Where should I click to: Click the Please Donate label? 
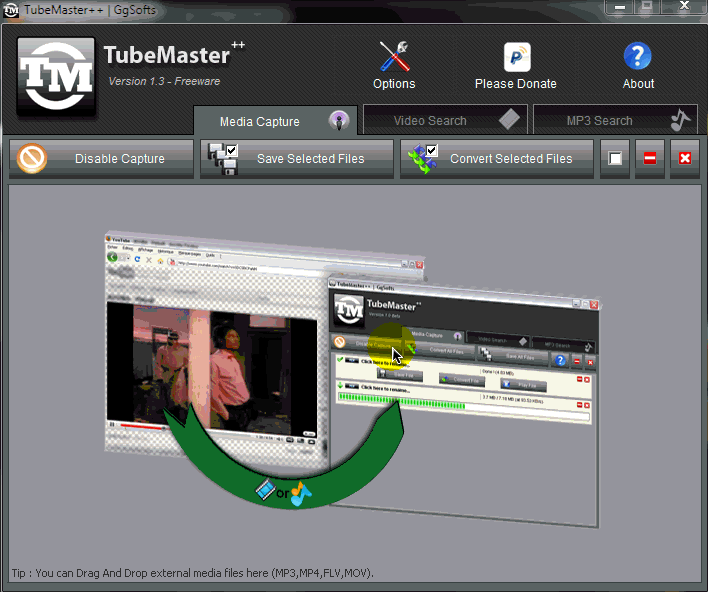516,84
